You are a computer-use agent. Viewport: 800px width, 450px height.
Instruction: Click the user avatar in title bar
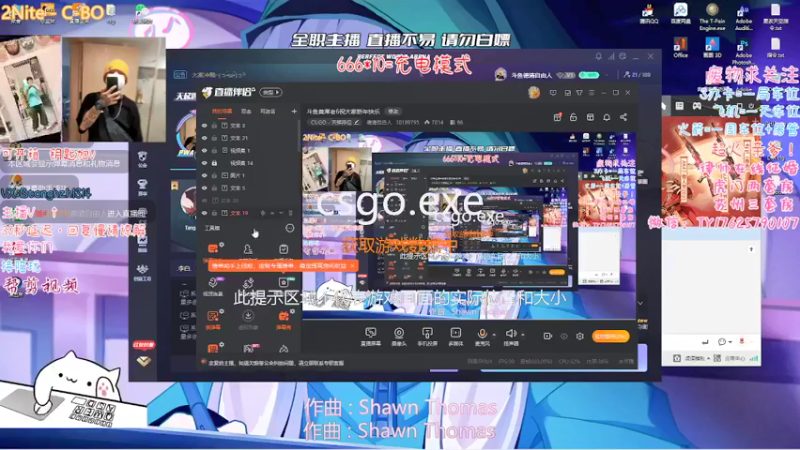[534, 92]
